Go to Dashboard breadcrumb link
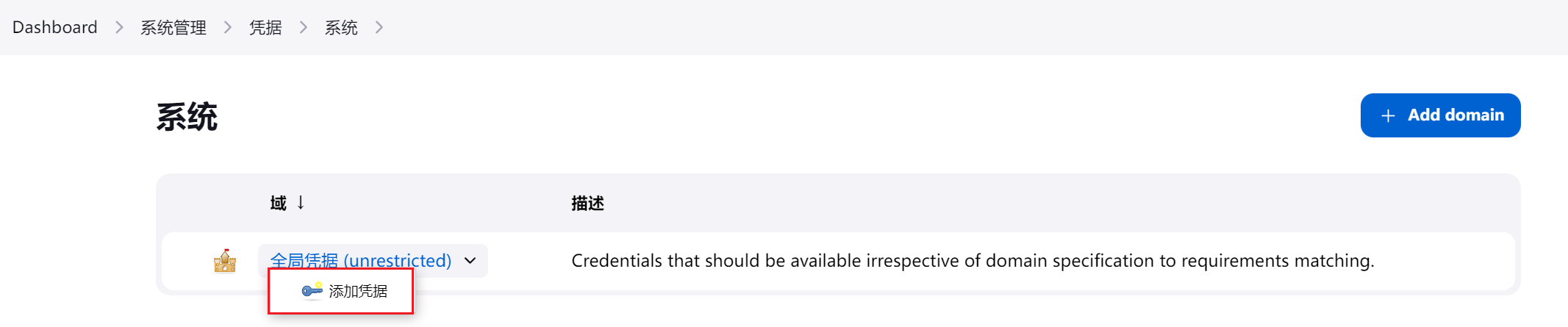Viewport: 1568px width, 327px height. click(x=55, y=27)
